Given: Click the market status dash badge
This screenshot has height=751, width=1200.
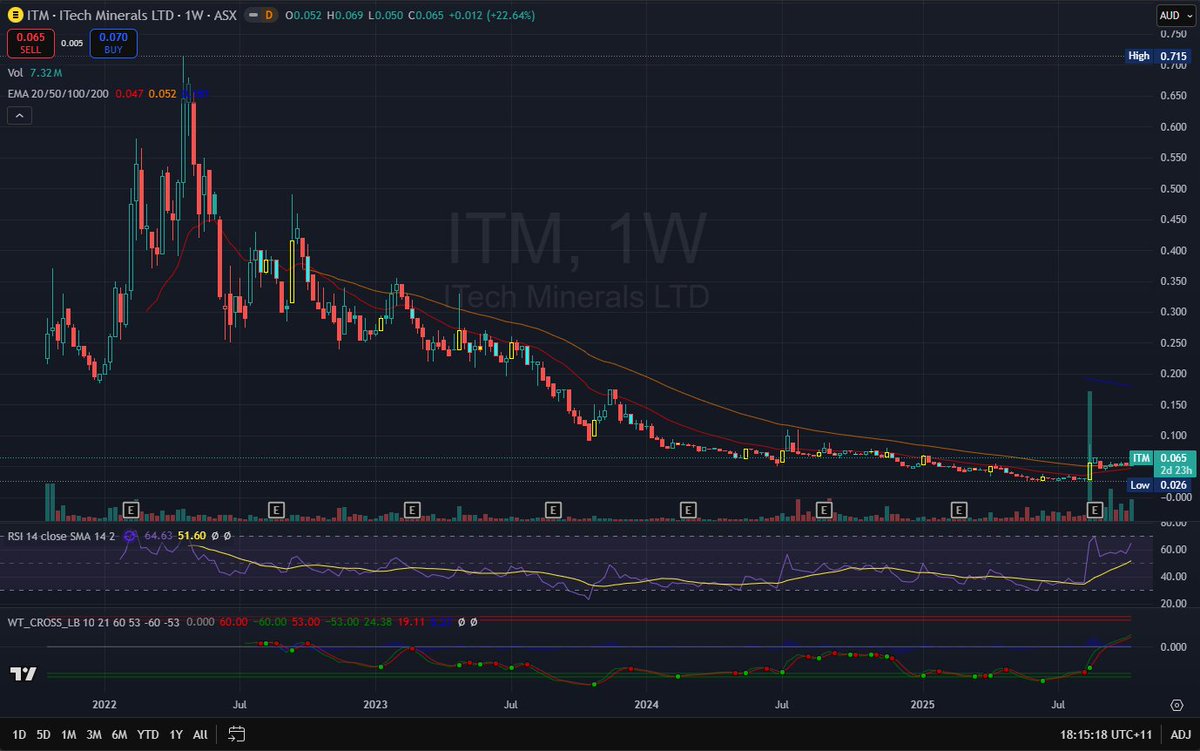Looking at the screenshot, I should [x=253, y=16].
